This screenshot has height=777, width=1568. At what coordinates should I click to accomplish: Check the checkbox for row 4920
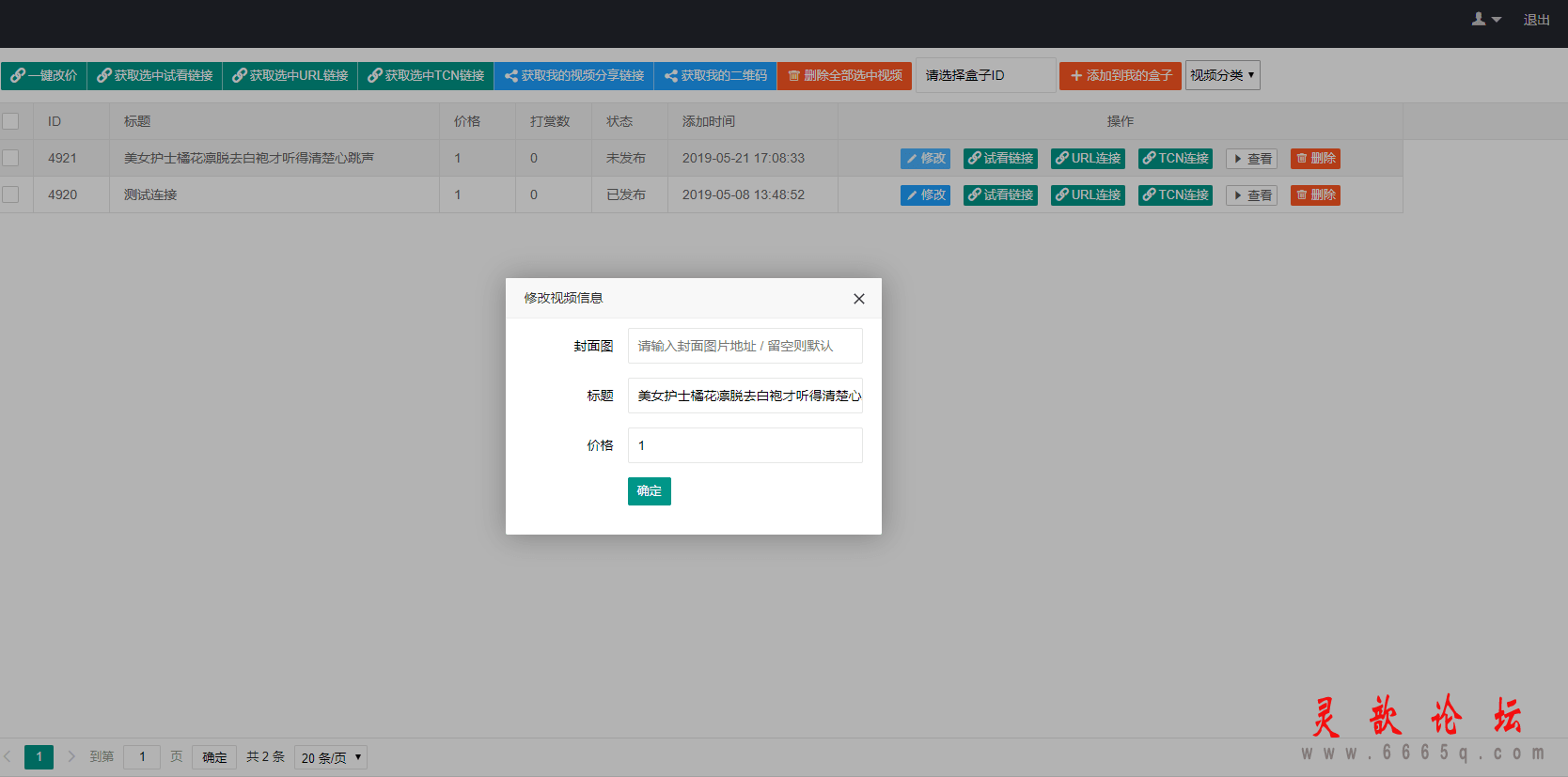point(10,194)
